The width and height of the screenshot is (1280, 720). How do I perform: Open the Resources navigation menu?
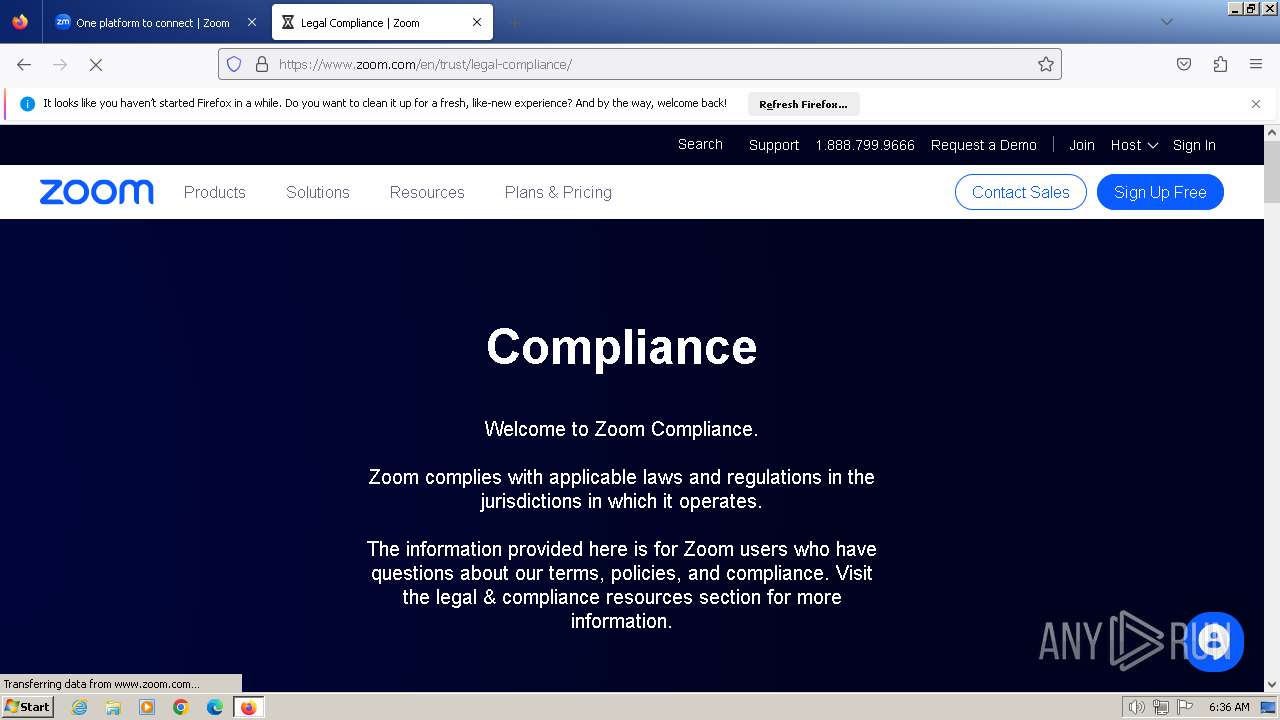427,192
